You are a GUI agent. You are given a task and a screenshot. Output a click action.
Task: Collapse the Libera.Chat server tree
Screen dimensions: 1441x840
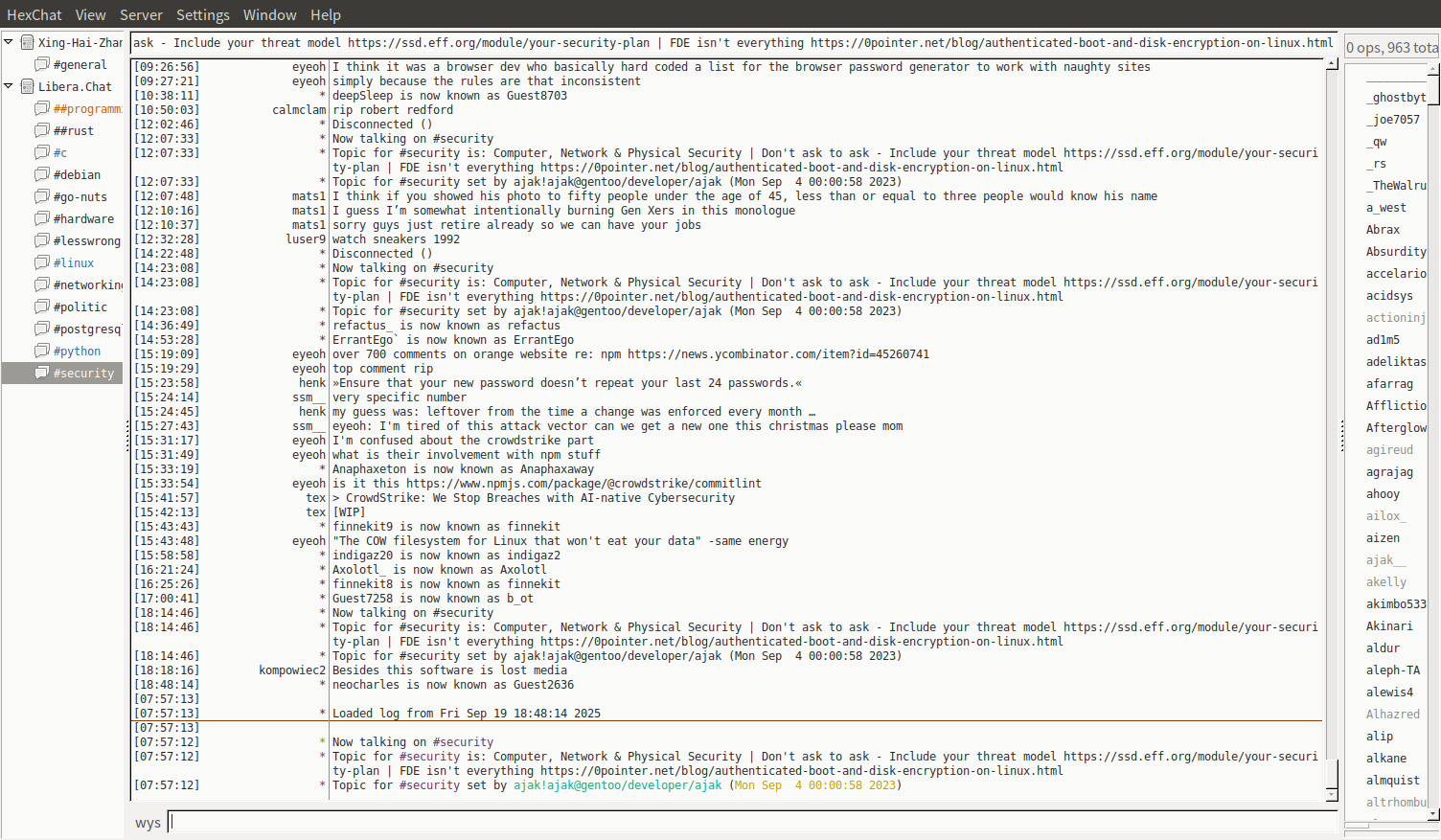(9, 86)
